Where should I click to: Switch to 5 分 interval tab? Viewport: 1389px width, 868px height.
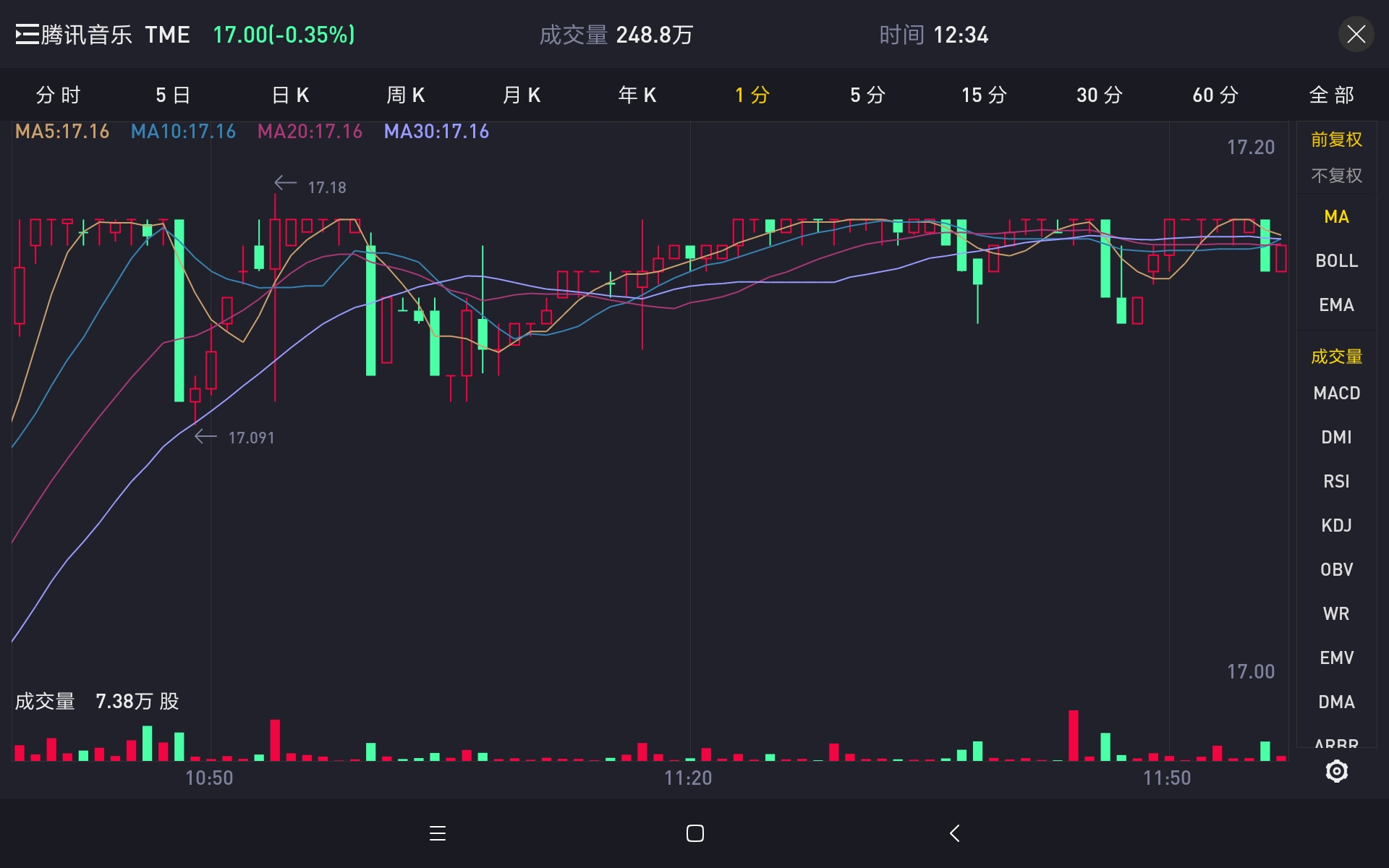pyautogui.click(x=867, y=95)
